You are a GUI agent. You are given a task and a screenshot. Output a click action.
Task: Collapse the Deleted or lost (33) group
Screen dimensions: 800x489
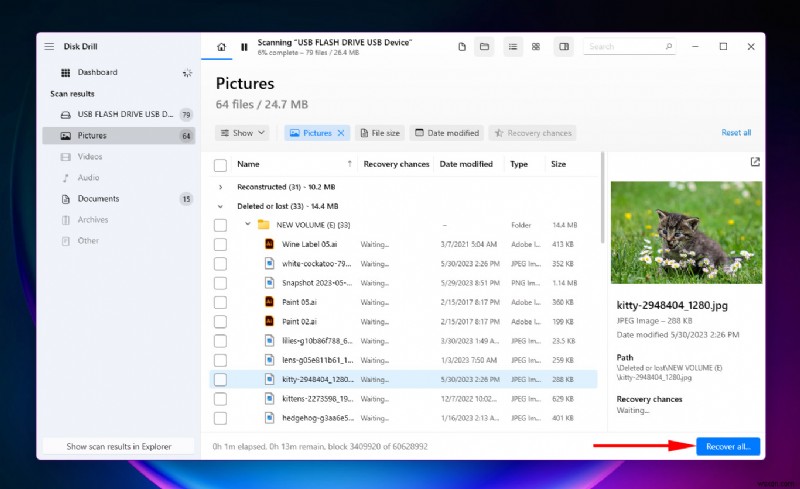220,207
